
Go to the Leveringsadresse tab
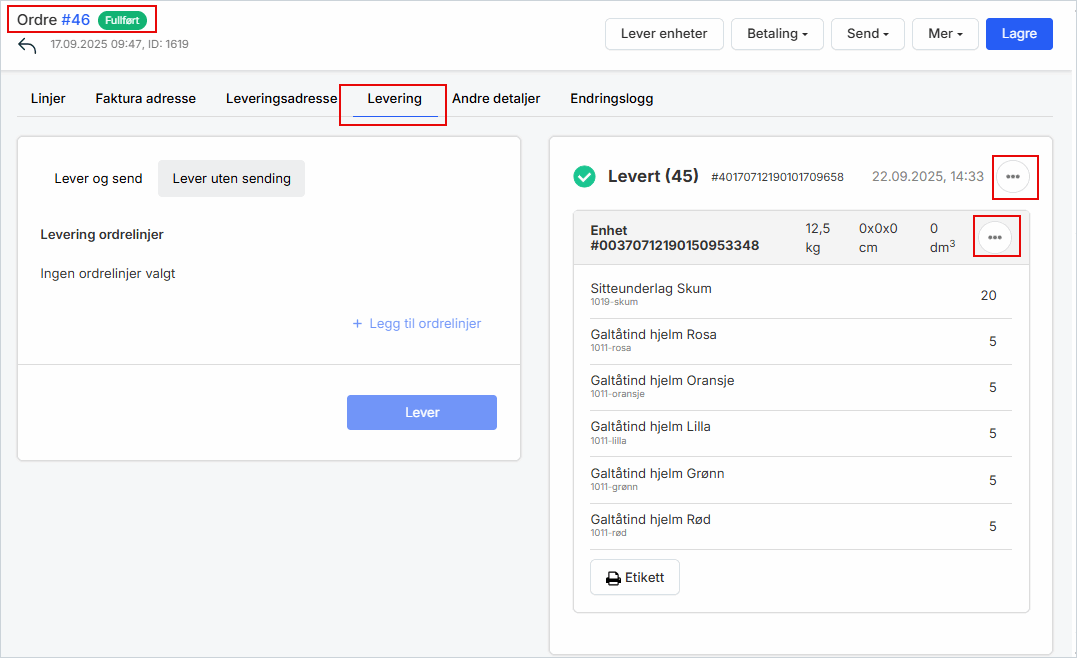pos(281,99)
